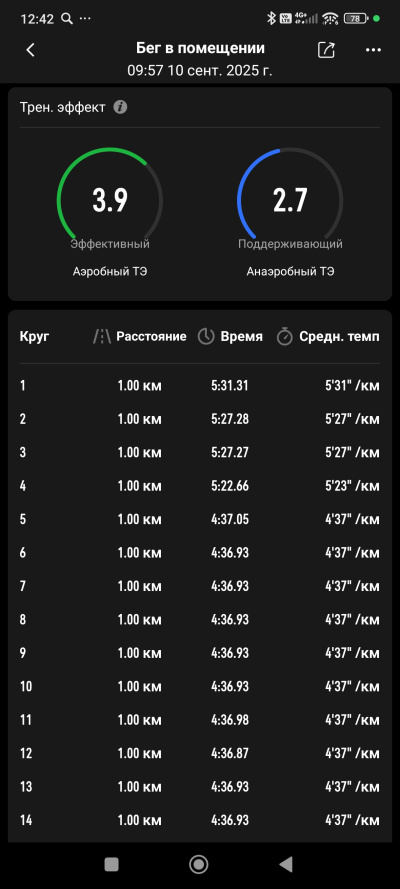
Task: Select the anaerobic 2.7 gauge
Action: (290, 200)
